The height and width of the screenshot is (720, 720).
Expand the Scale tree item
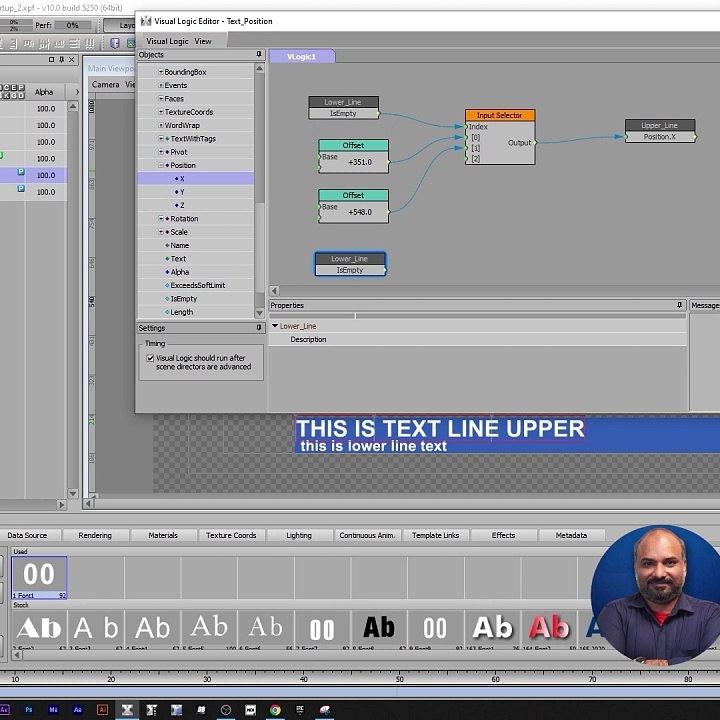161,232
